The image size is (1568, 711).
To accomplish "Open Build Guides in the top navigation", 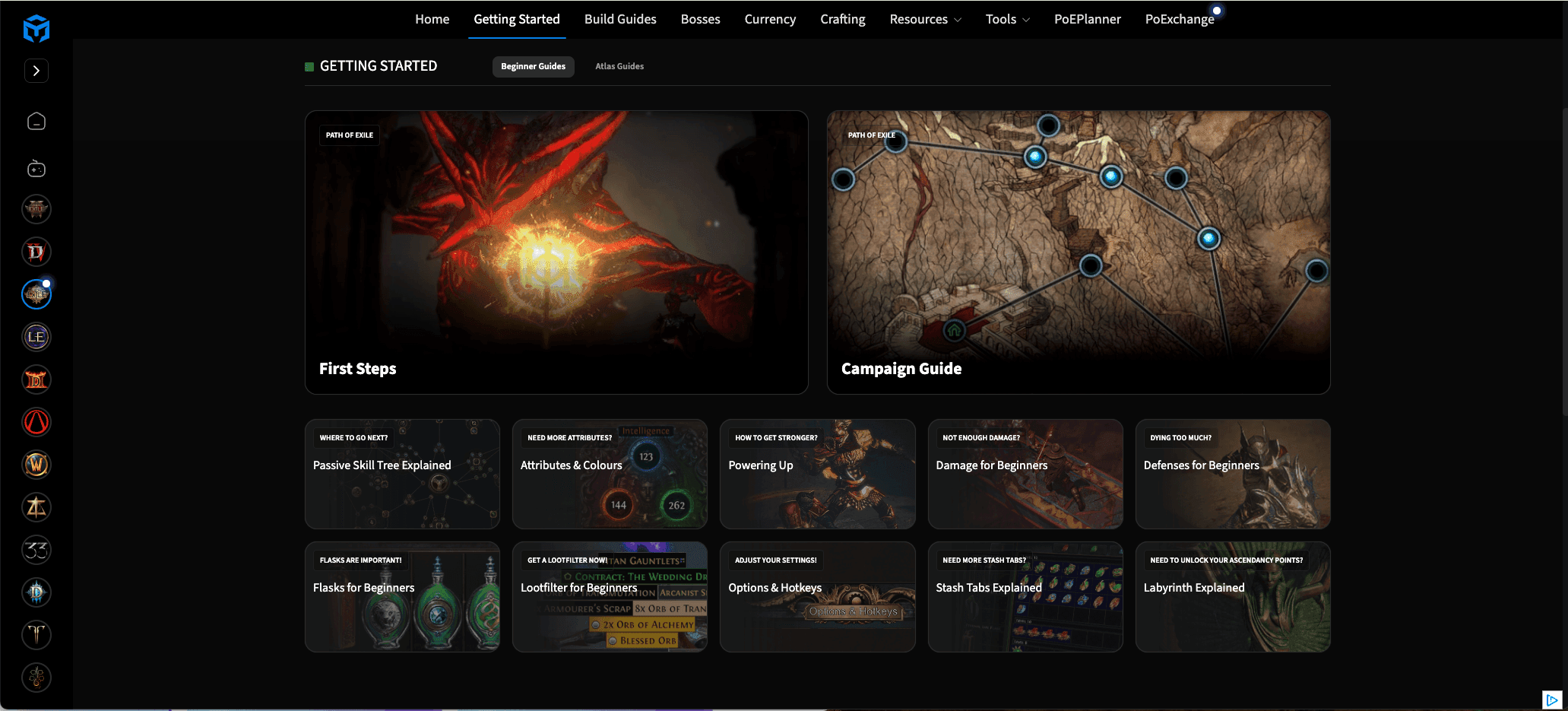I will (620, 19).
